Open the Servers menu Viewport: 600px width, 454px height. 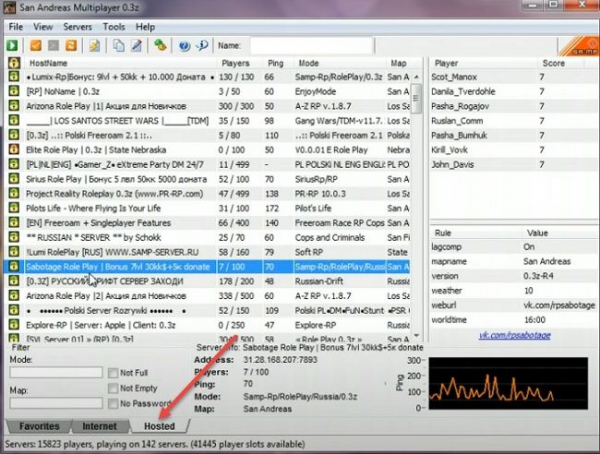coord(77,27)
